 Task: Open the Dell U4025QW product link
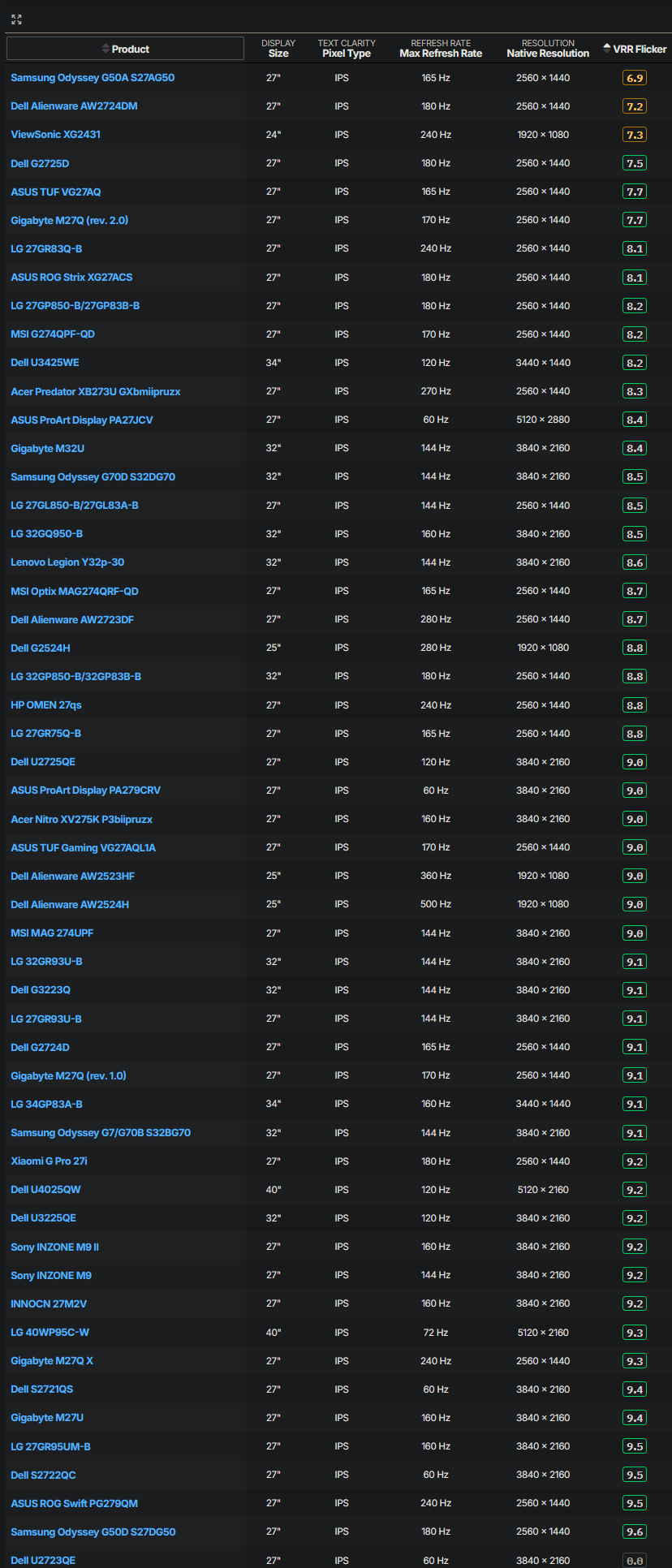pos(45,1190)
